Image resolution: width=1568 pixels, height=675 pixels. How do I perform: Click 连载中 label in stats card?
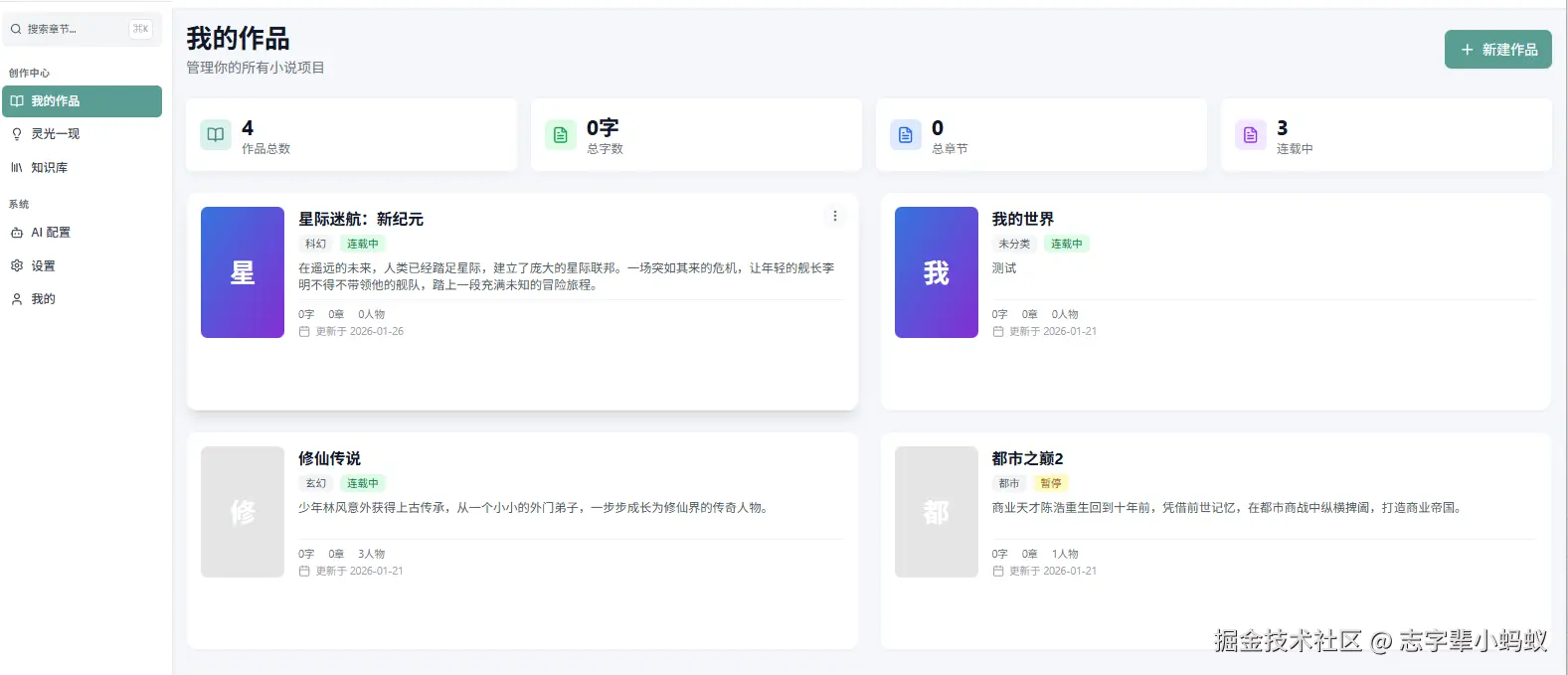(1296, 149)
